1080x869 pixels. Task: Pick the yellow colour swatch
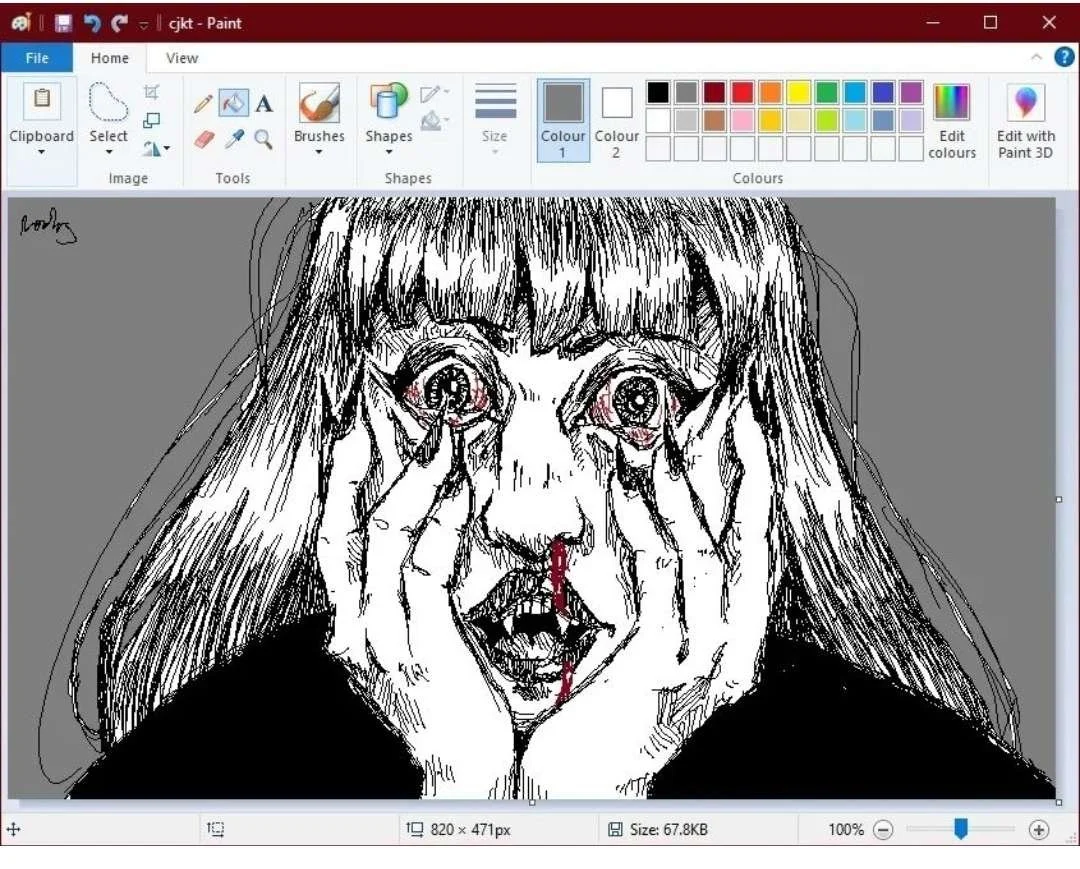798,92
